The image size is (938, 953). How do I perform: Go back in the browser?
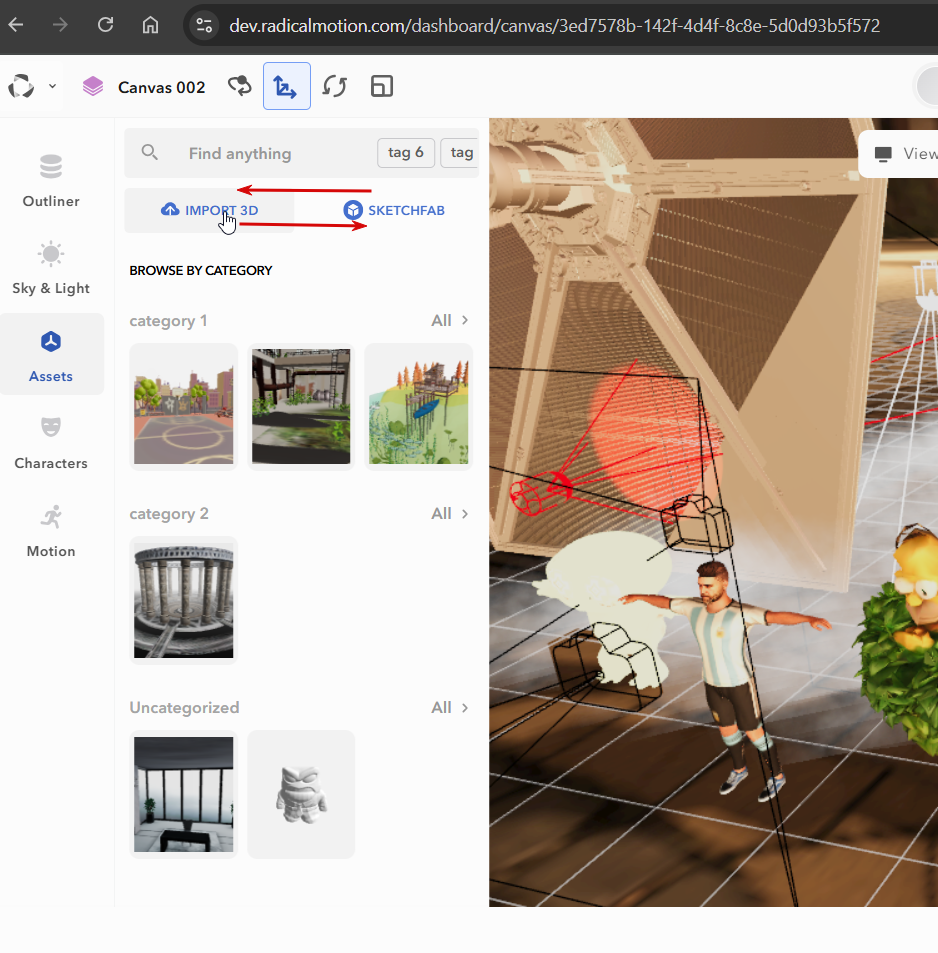(16, 25)
